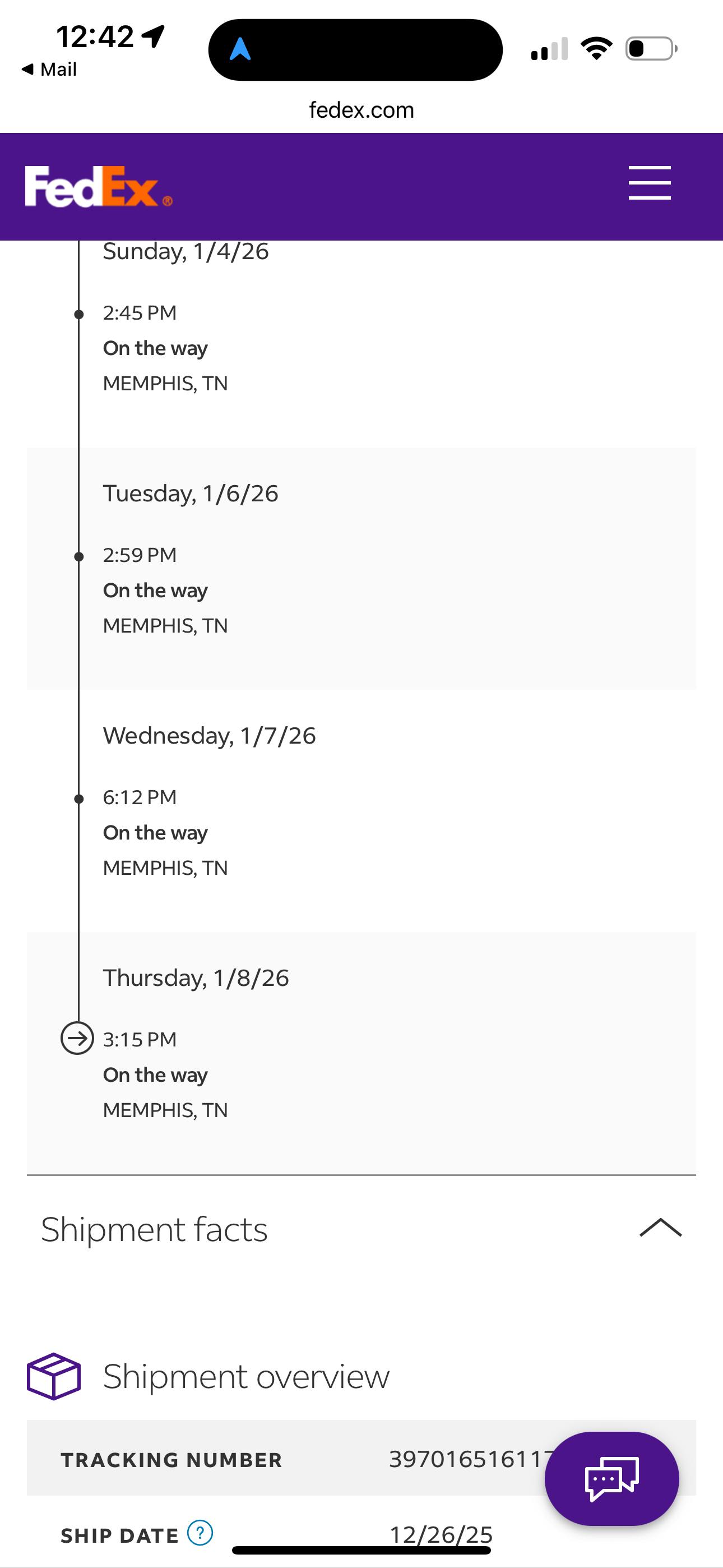Click the arrow circle at 3:15 PM status
The image size is (723, 1568).
[x=77, y=1039]
